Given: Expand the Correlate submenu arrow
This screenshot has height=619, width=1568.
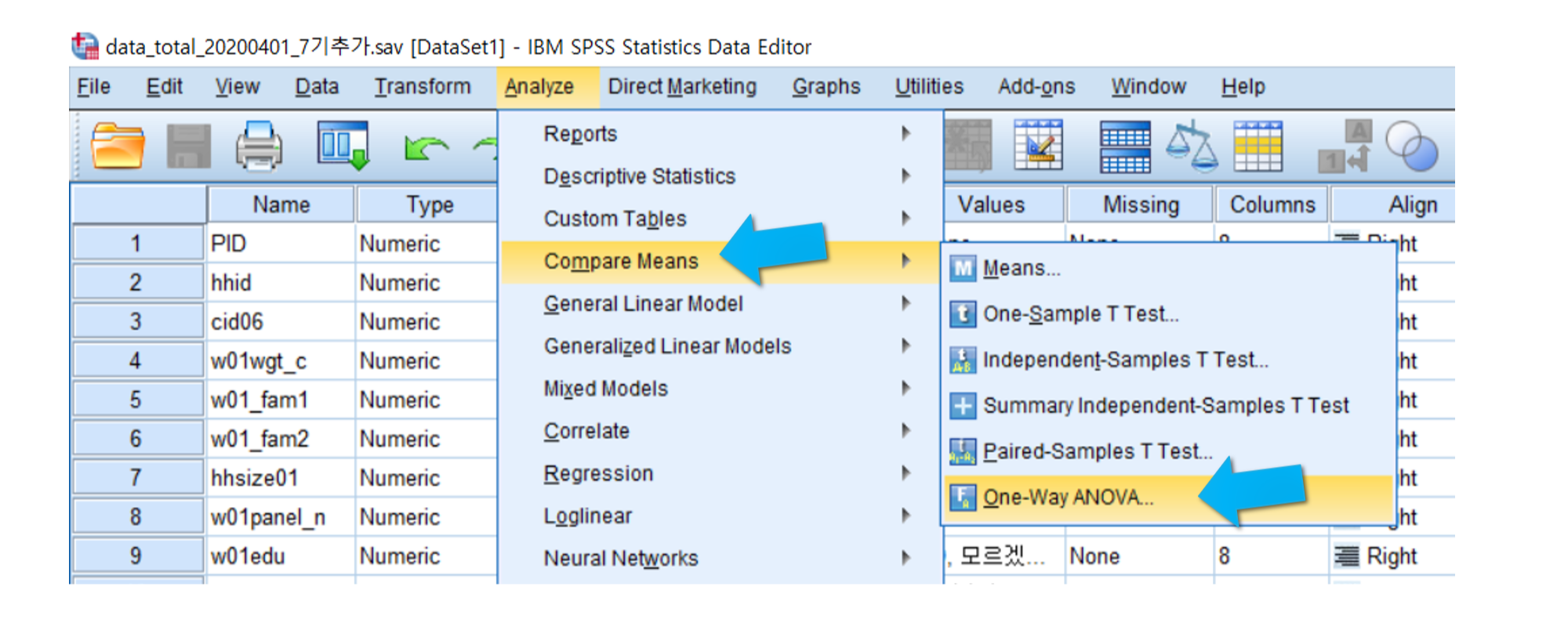Looking at the screenshot, I should point(906,430).
